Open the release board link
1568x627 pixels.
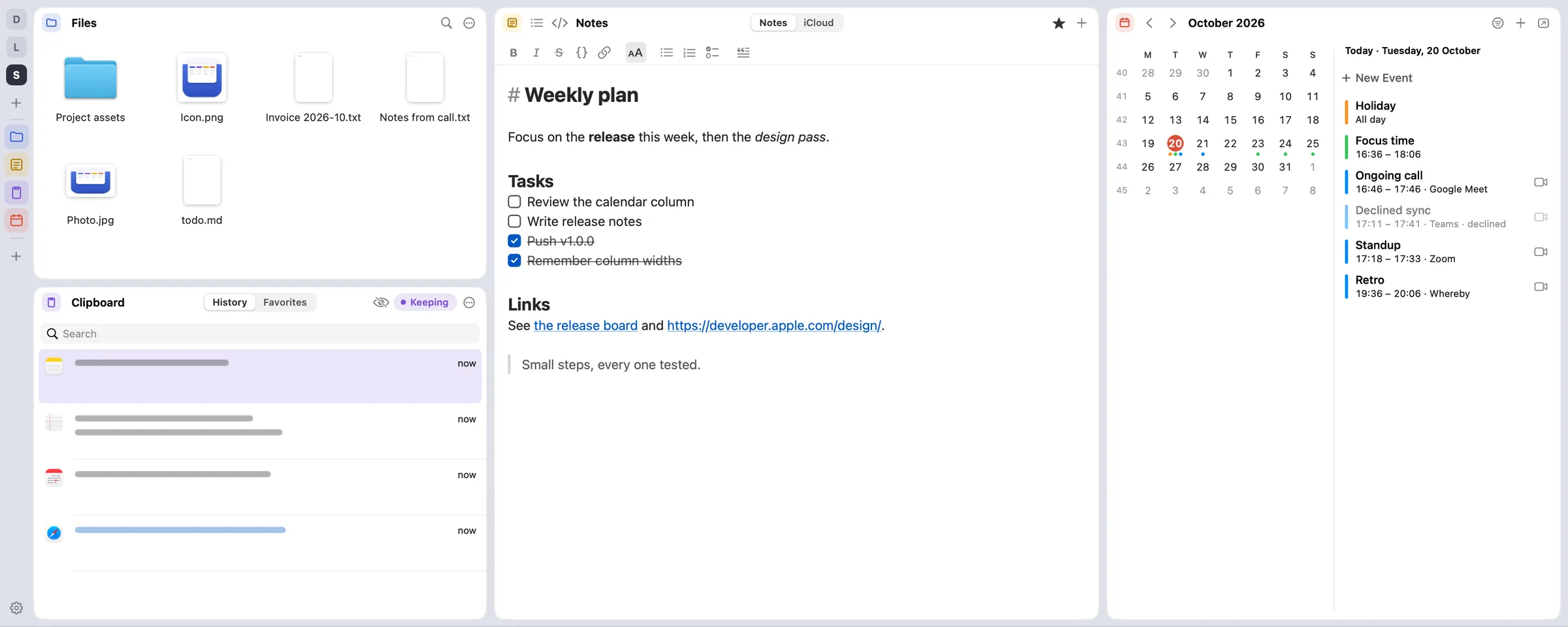coord(585,325)
